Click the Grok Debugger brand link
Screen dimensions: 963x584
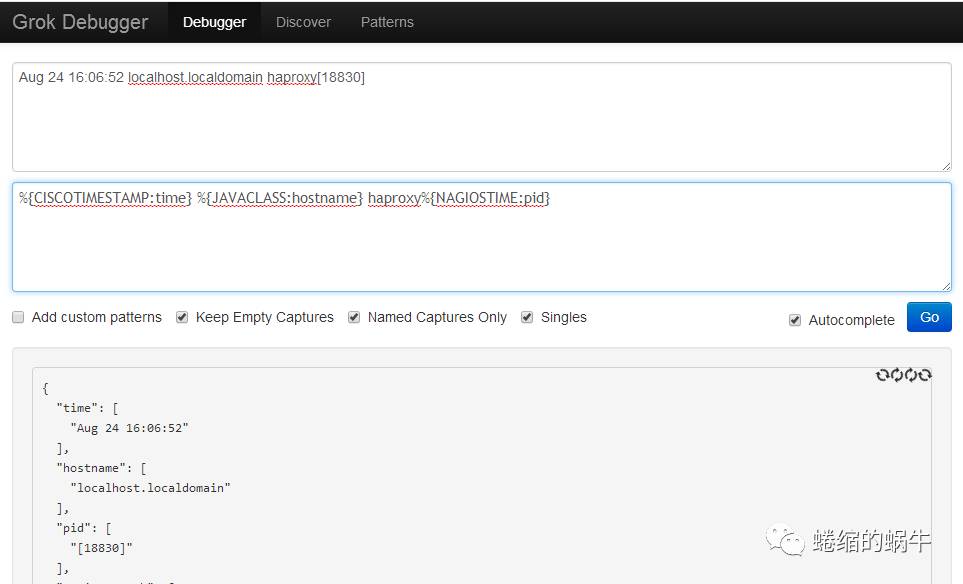(x=80, y=22)
